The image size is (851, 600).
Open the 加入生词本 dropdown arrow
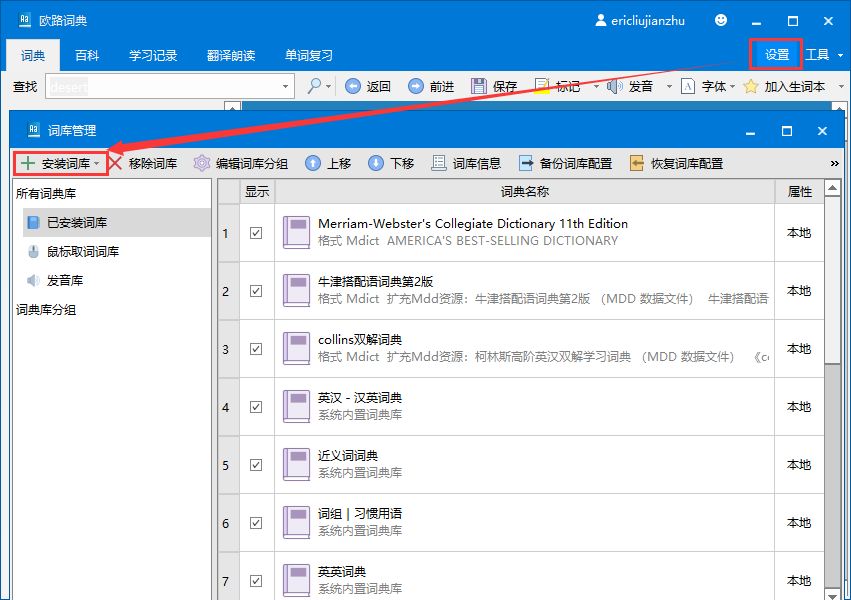tap(841, 87)
